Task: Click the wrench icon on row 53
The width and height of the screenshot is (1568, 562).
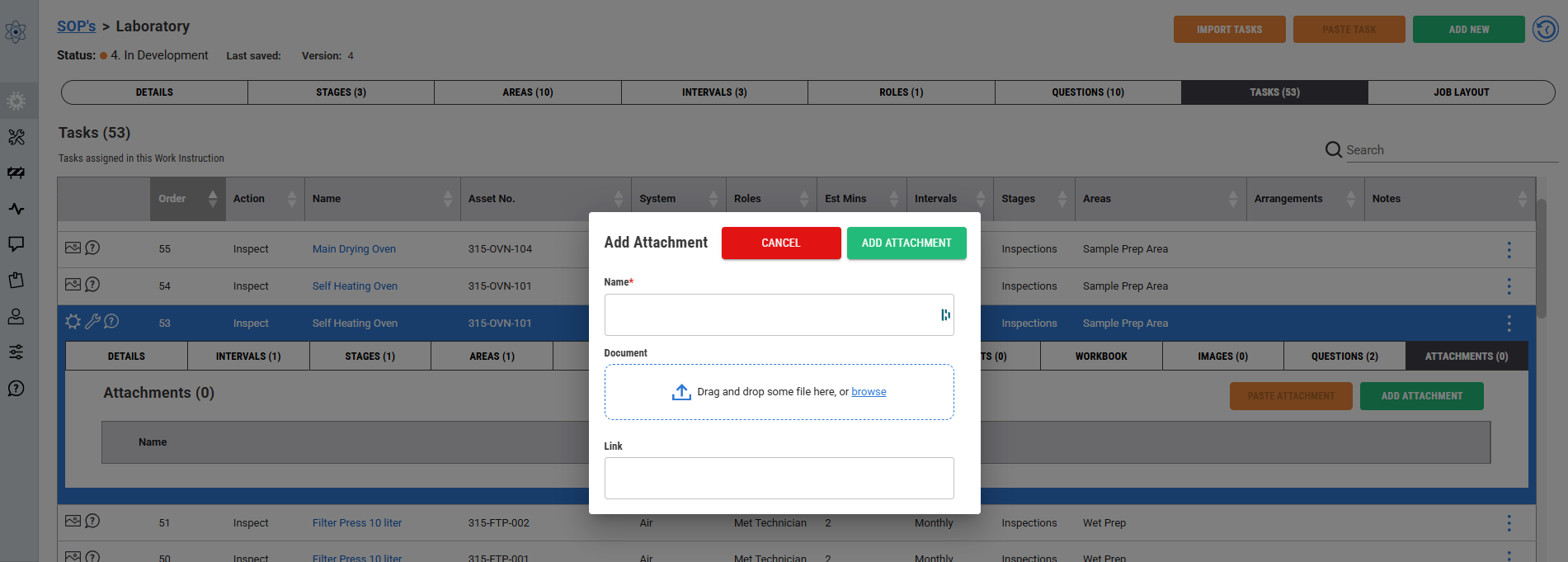Action: pyautogui.click(x=92, y=322)
